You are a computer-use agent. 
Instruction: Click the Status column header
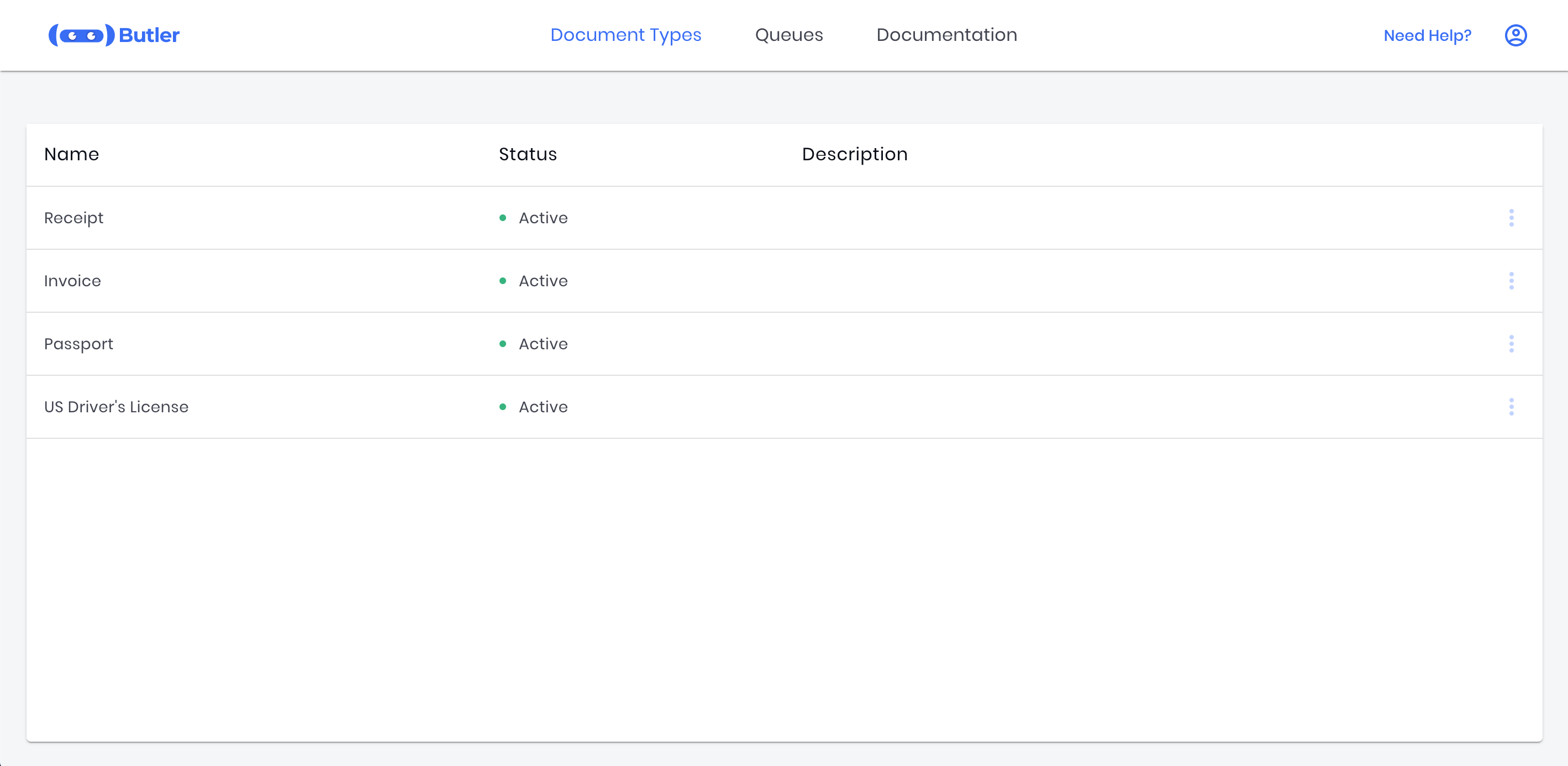(x=528, y=154)
